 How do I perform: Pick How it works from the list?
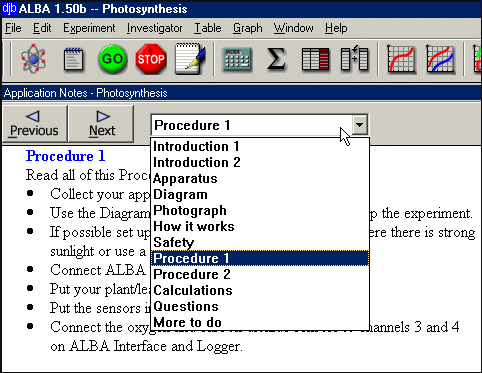click(260, 226)
